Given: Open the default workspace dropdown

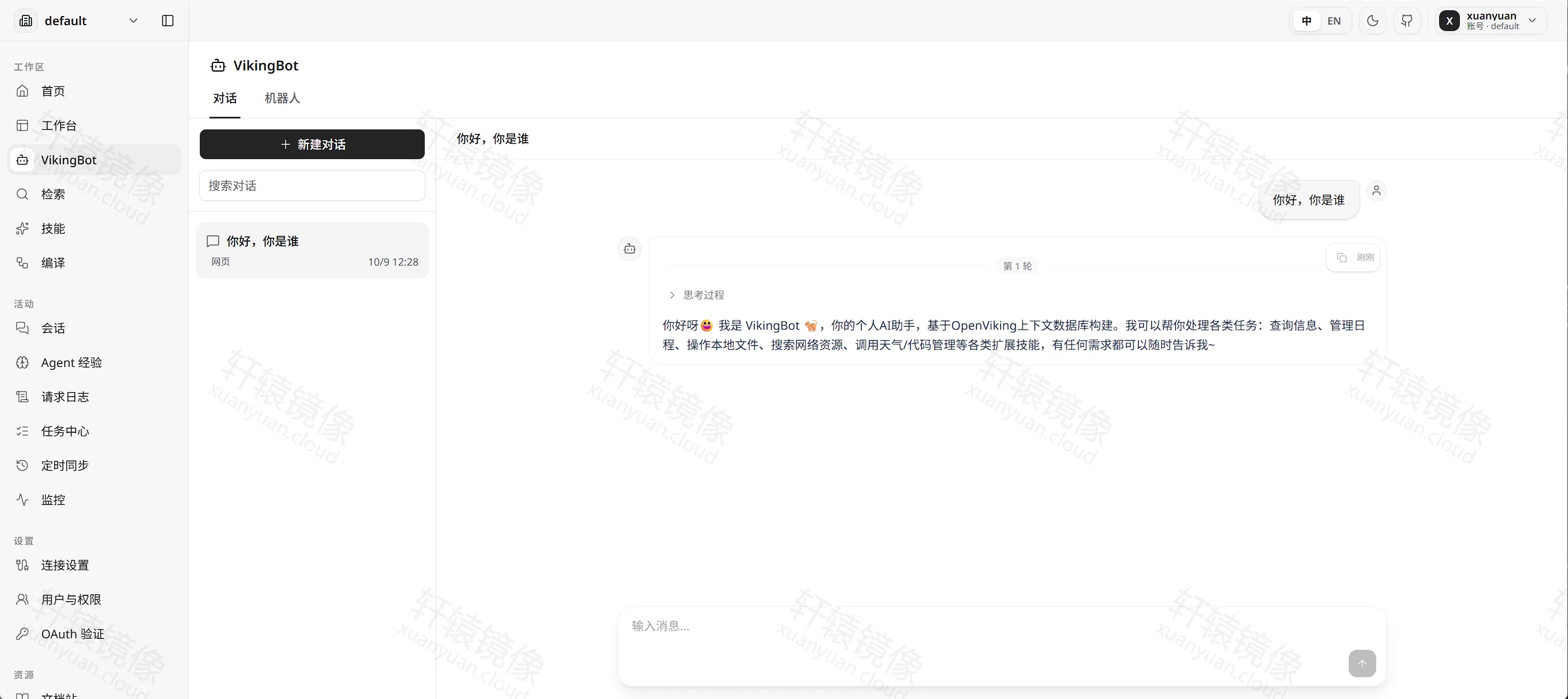Looking at the screenshot, I should click(78, 21).
